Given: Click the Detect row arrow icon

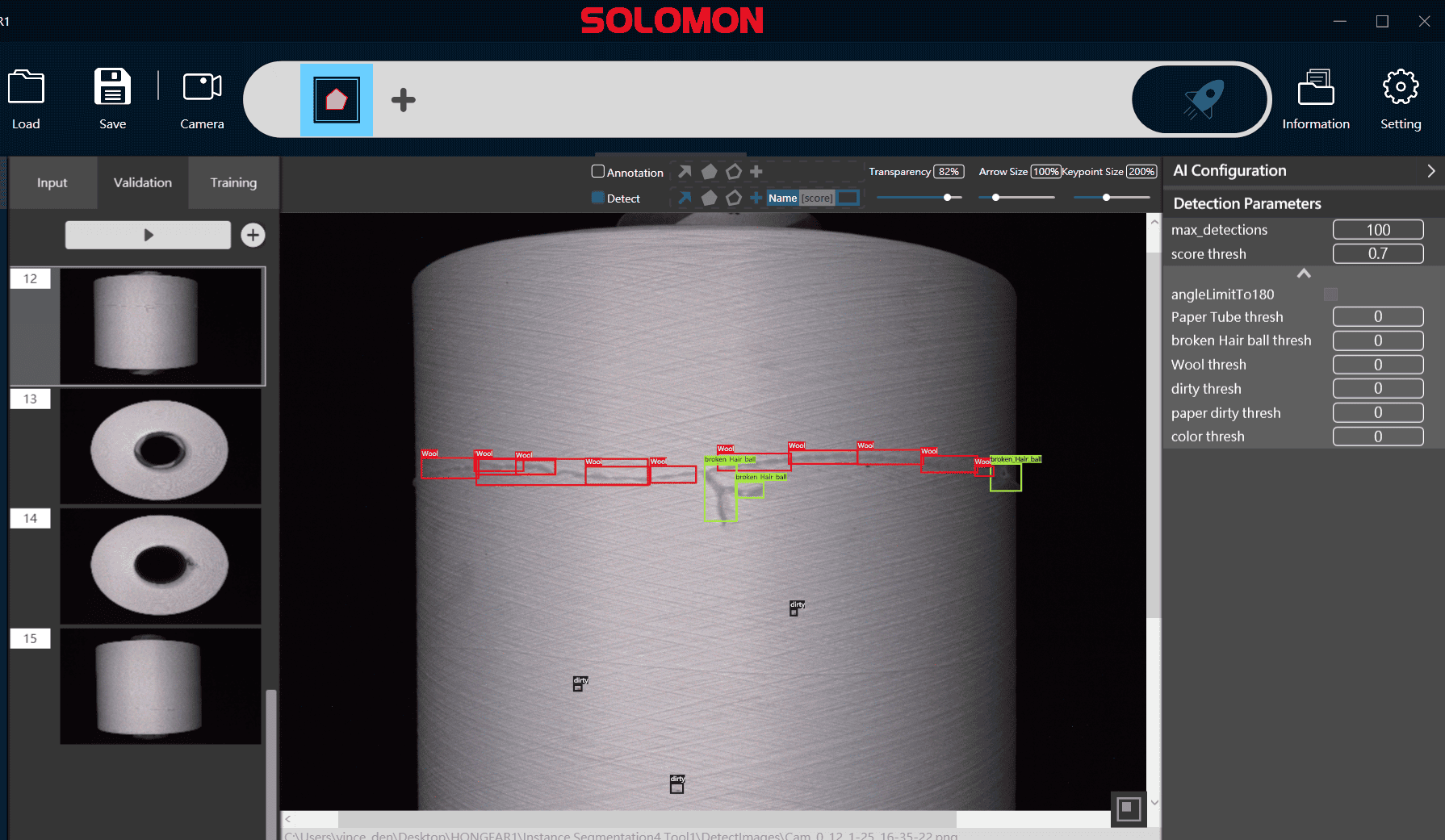Looking at the screenshot, I should [x=685, y=198].
